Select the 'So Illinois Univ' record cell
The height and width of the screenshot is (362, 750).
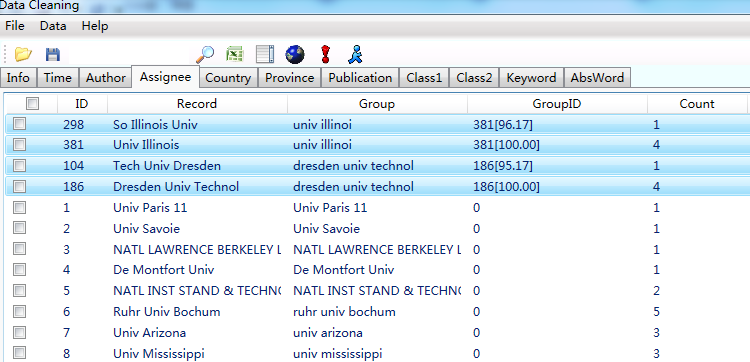(155, 125)
